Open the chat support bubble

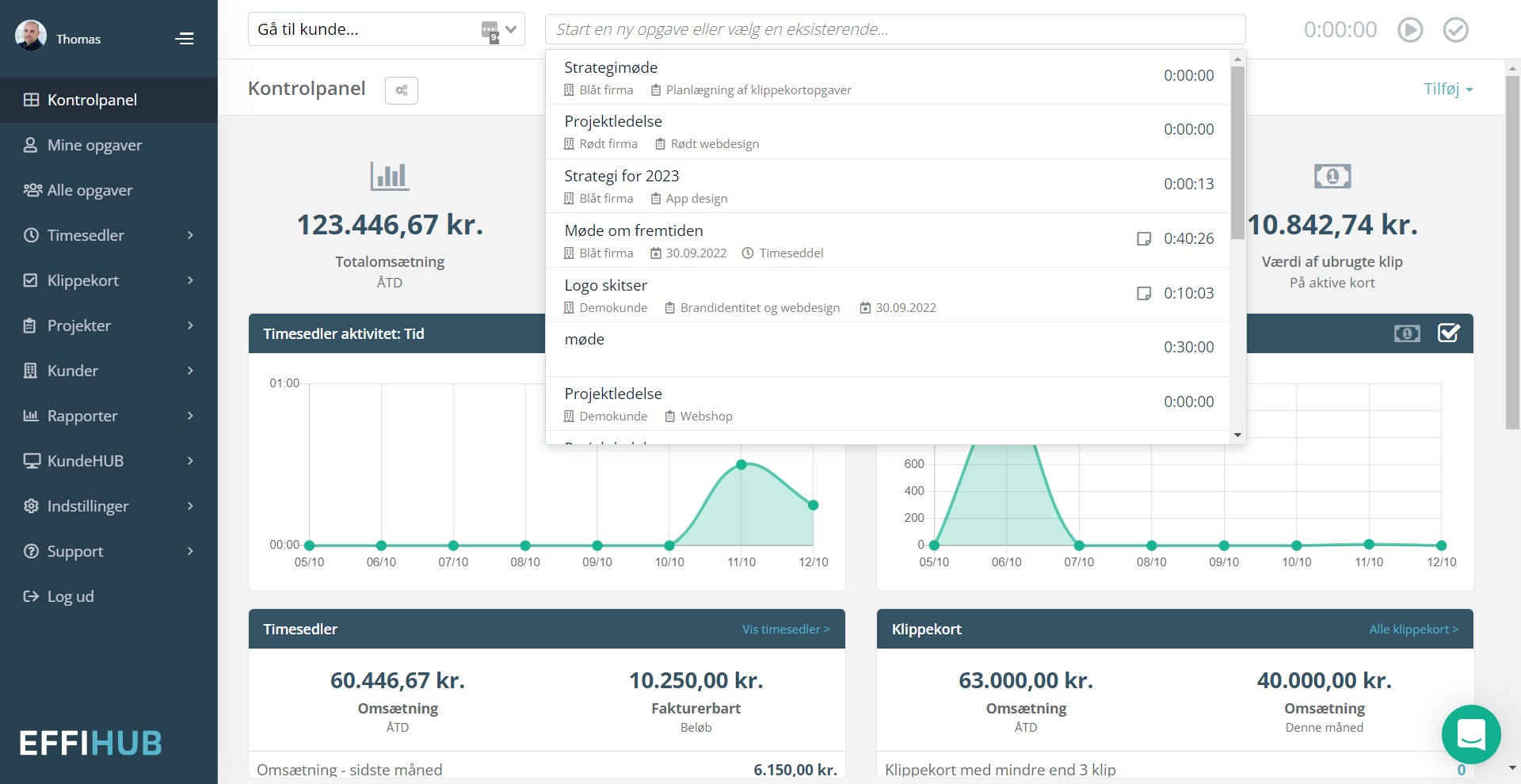coord(1471,734)
